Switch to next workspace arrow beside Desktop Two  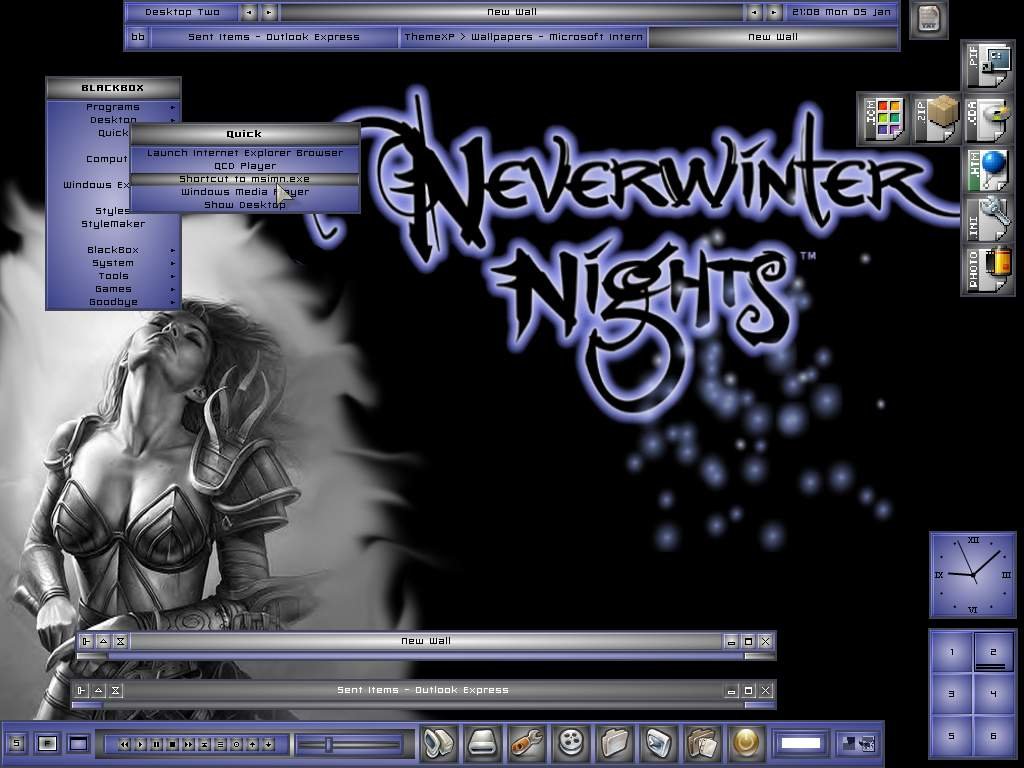[268, 12]
